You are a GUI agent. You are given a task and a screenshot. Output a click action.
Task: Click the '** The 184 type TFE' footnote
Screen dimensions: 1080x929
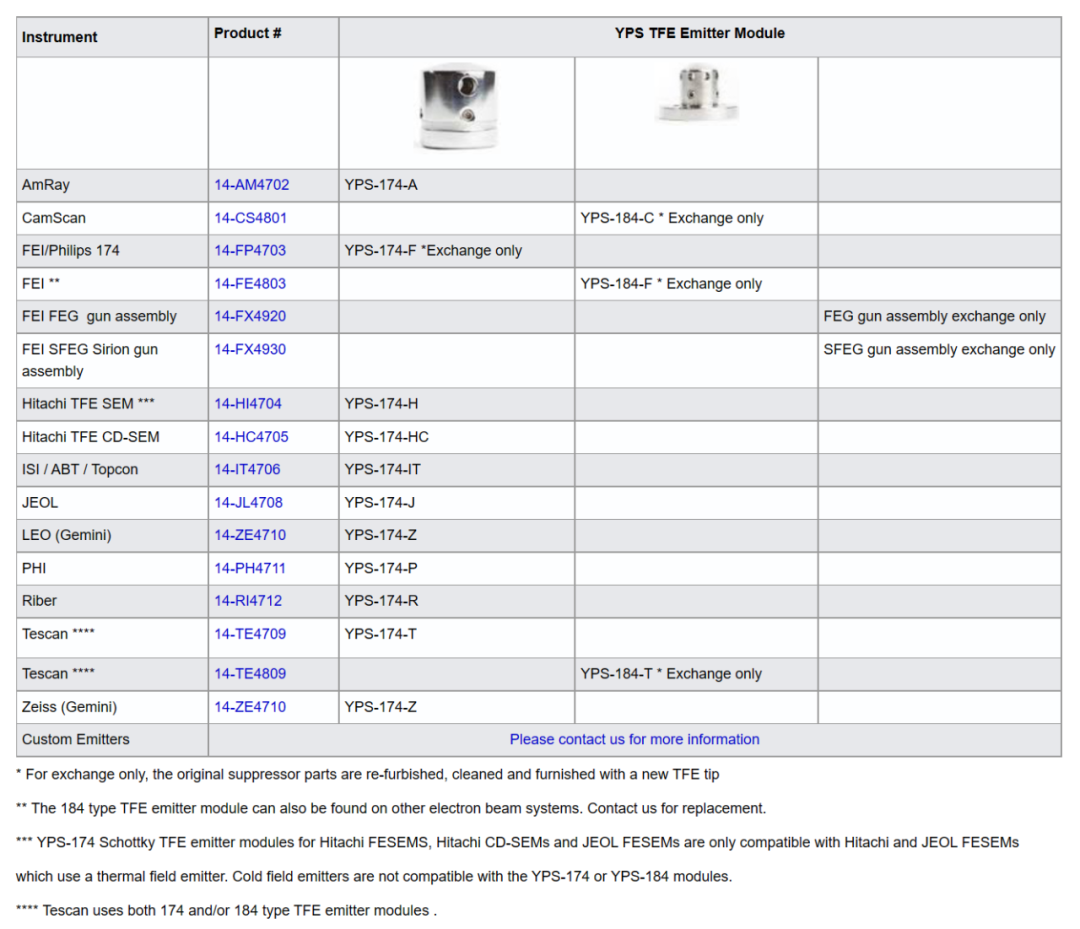[391, 808]
